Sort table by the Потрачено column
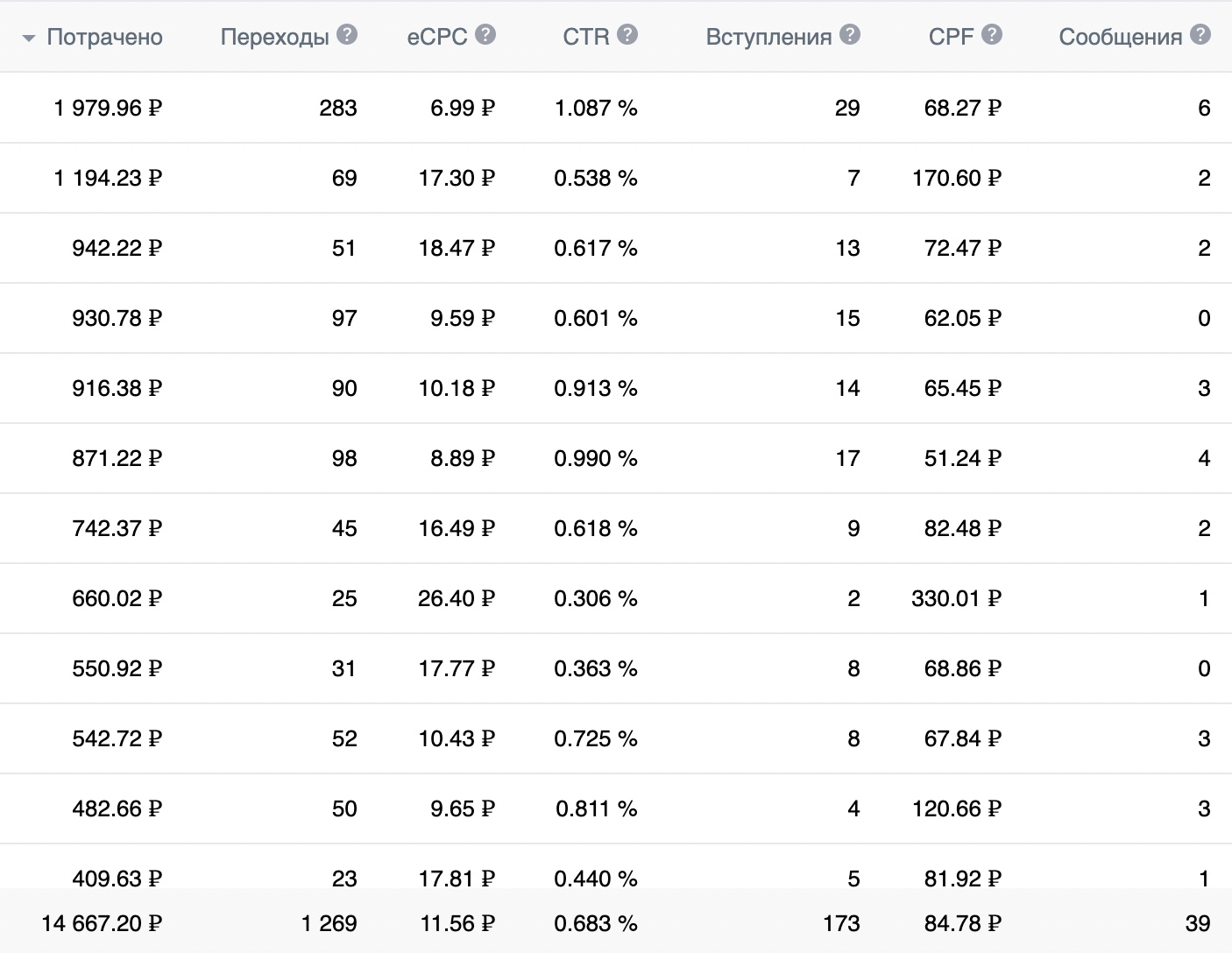The width and height of the screenshot is (1232, 953). (104, 37)
